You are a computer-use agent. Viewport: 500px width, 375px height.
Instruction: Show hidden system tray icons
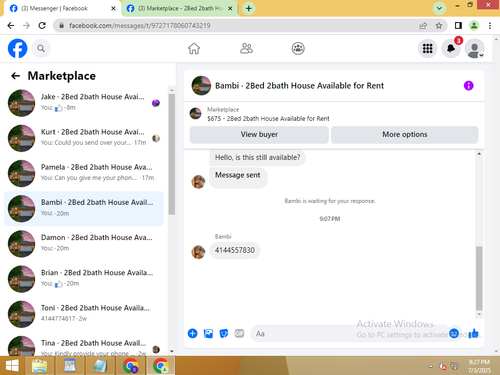(431, 366)
